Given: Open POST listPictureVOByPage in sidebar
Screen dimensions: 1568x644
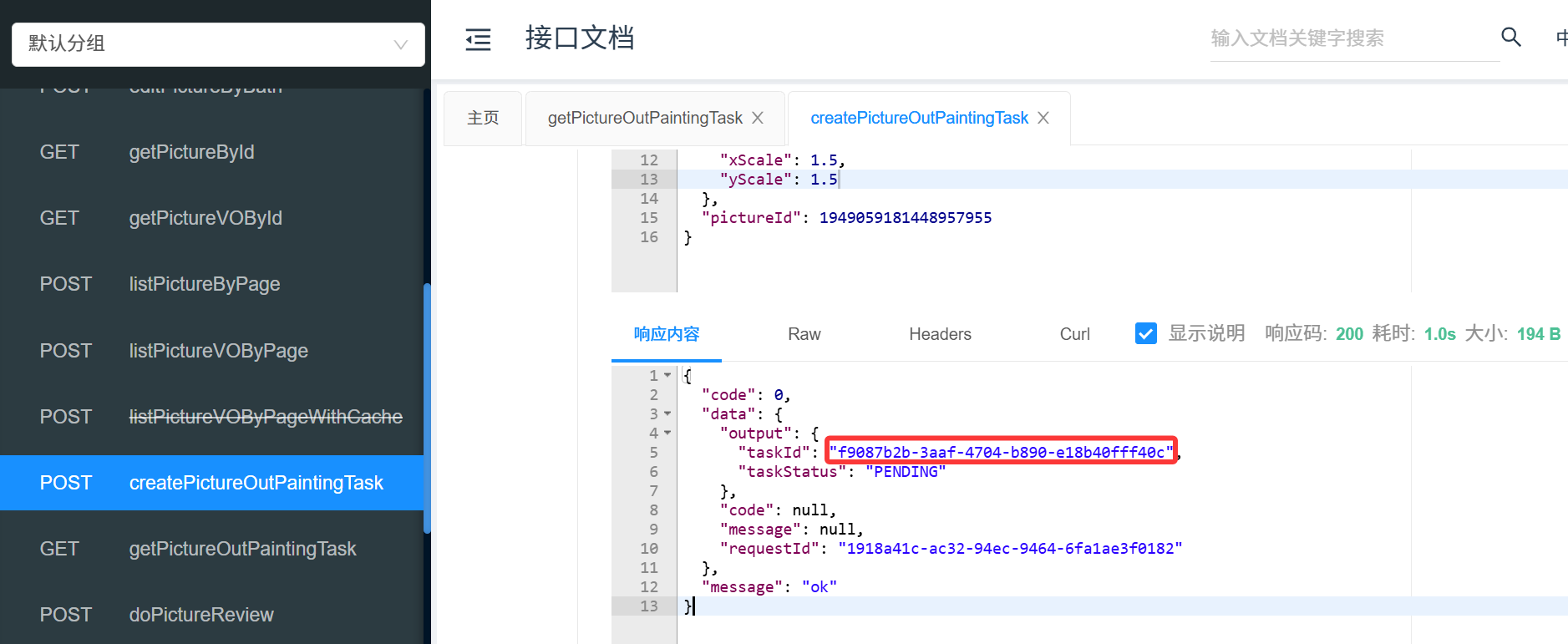Looking at the screenshot, I should [212, 351].
